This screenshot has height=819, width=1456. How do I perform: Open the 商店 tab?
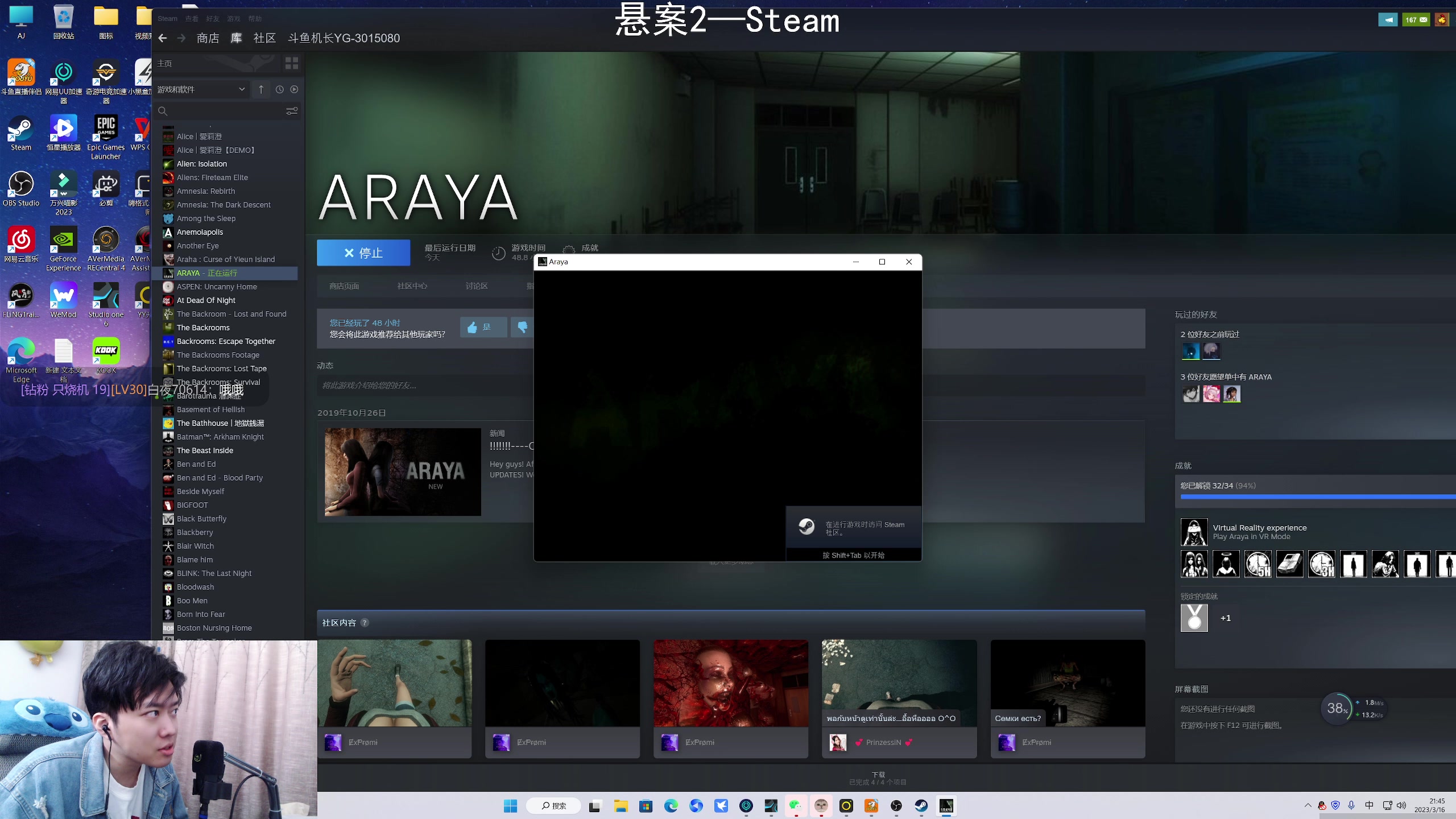[208, 38]
